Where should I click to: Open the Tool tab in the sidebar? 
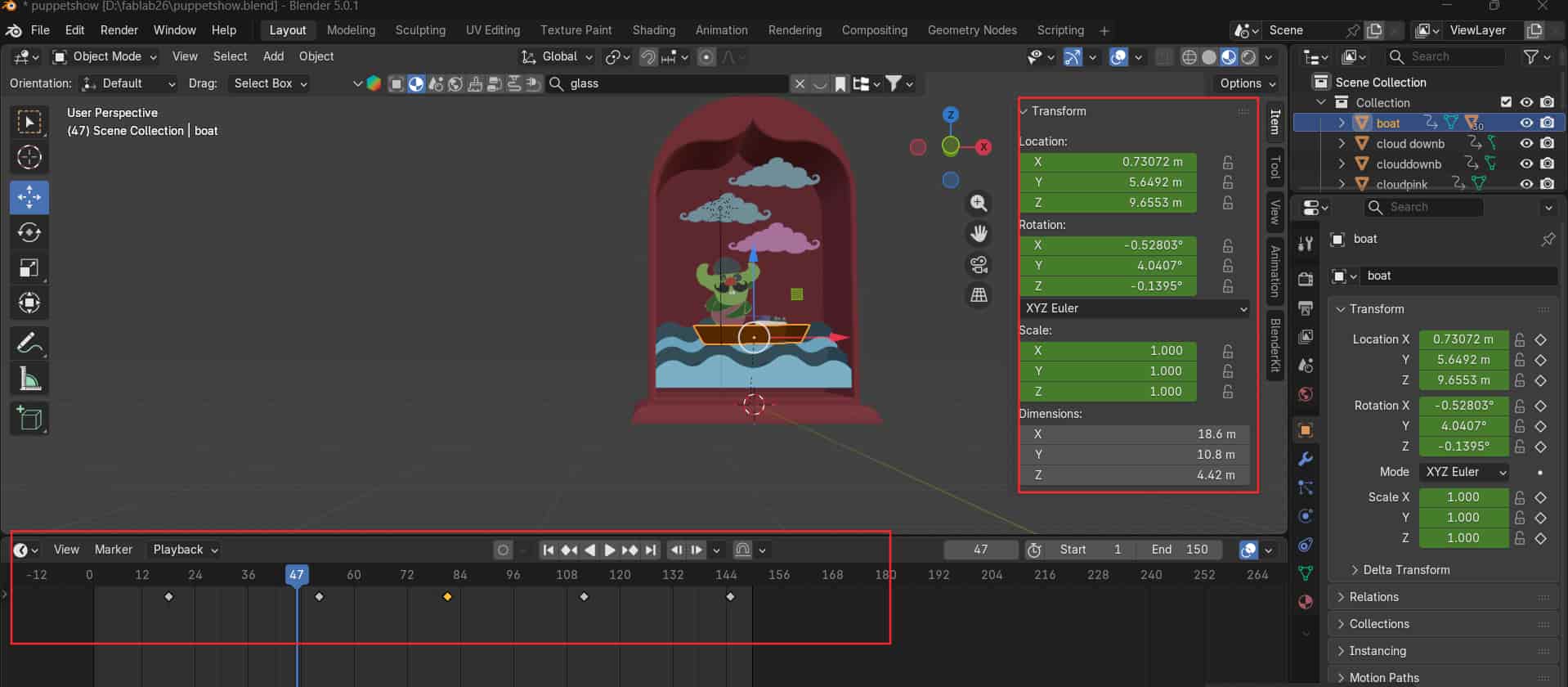tap(1275, 167)
